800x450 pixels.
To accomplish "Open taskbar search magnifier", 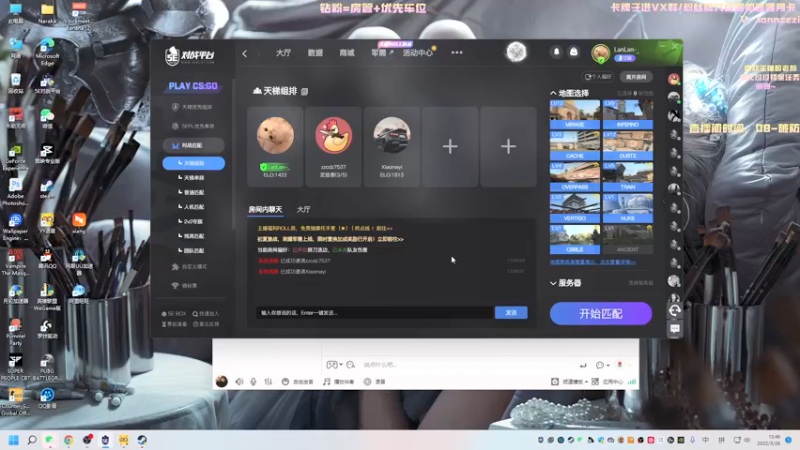I will click(x=32, y=440).
